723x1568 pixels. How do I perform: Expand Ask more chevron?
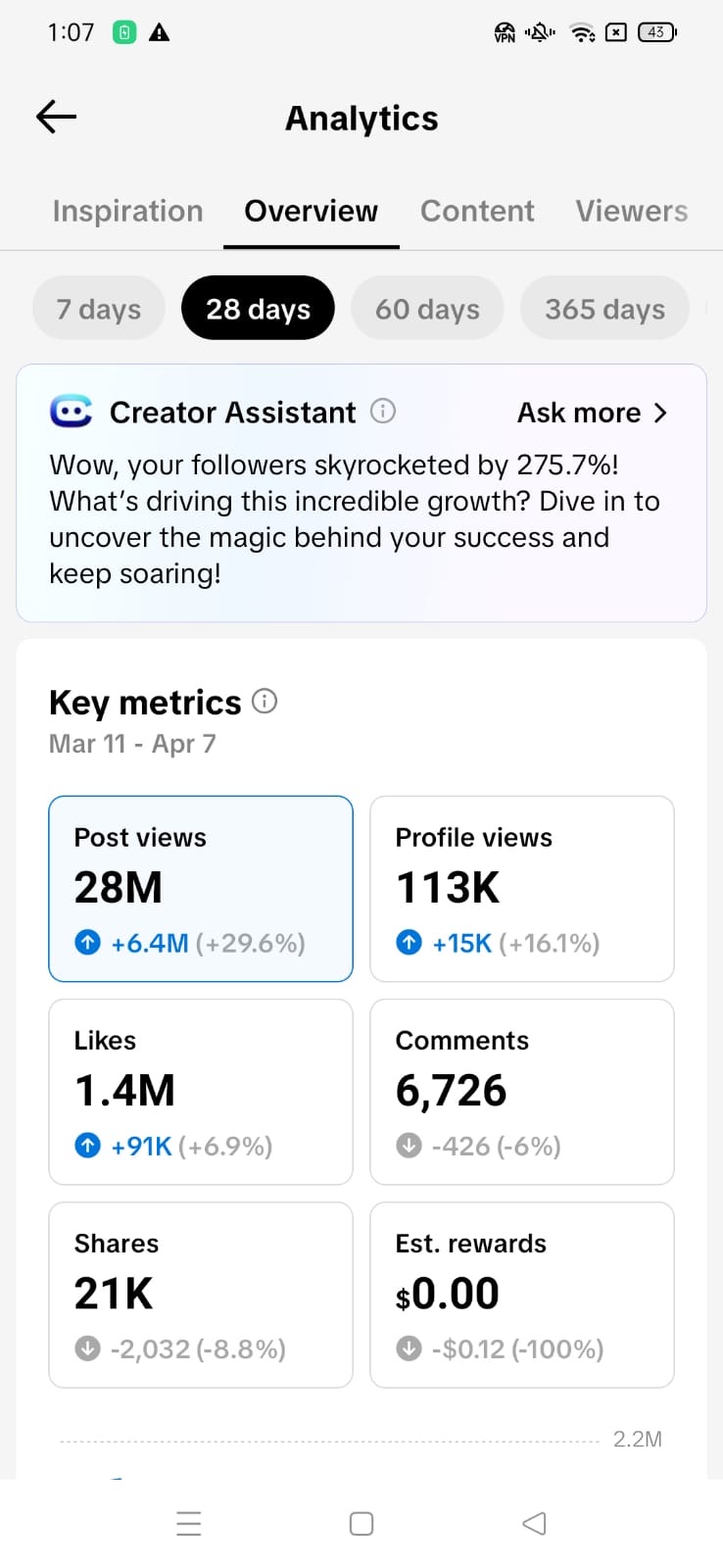pos(660,413)
